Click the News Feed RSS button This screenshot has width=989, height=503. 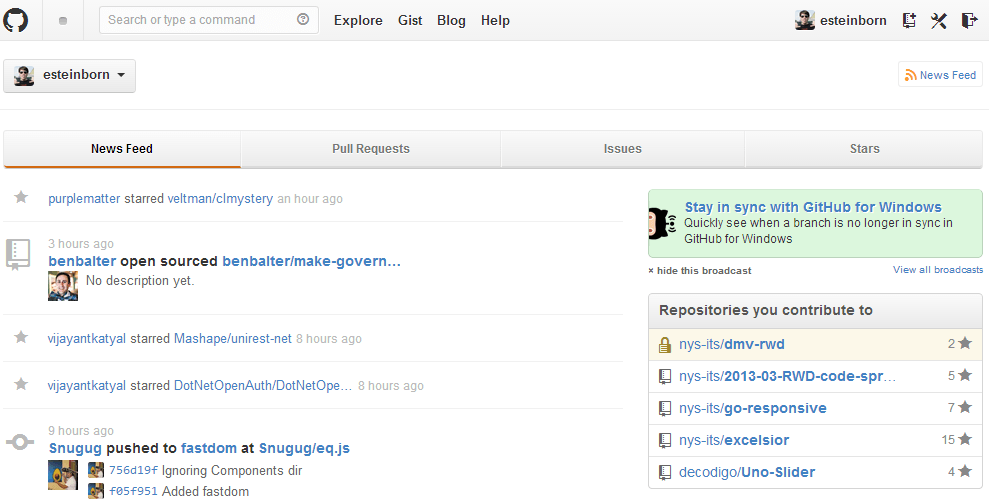pyautogui.click(x=940, y=75)
